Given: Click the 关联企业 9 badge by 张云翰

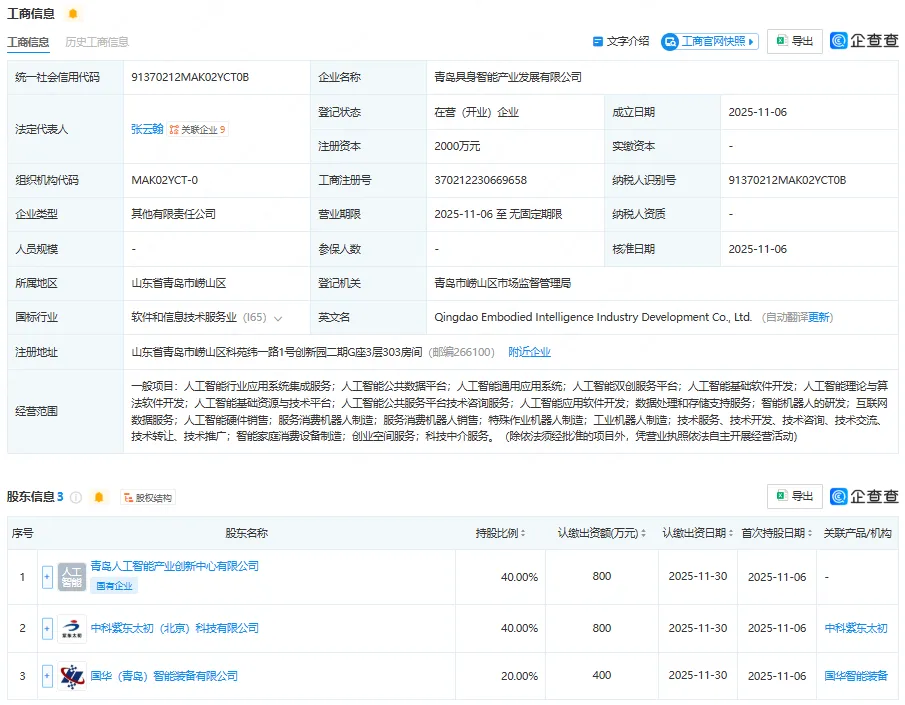Looking at the screenshot, I should 197,129.
